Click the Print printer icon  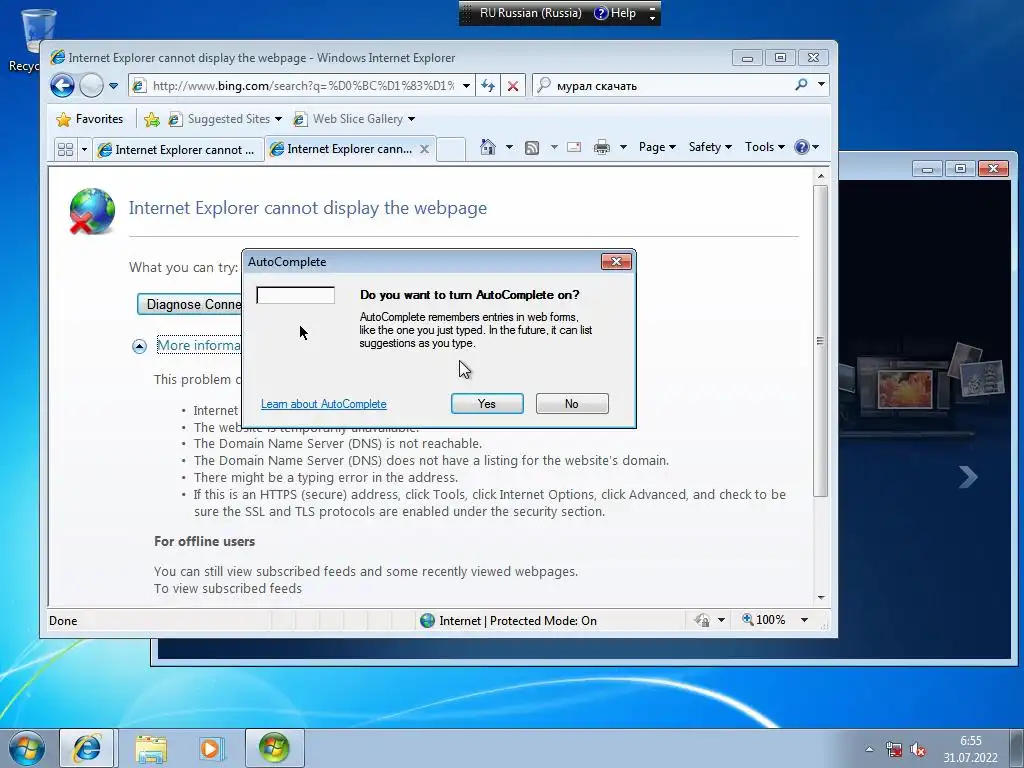pyautogui.click(x=601, y=148)
